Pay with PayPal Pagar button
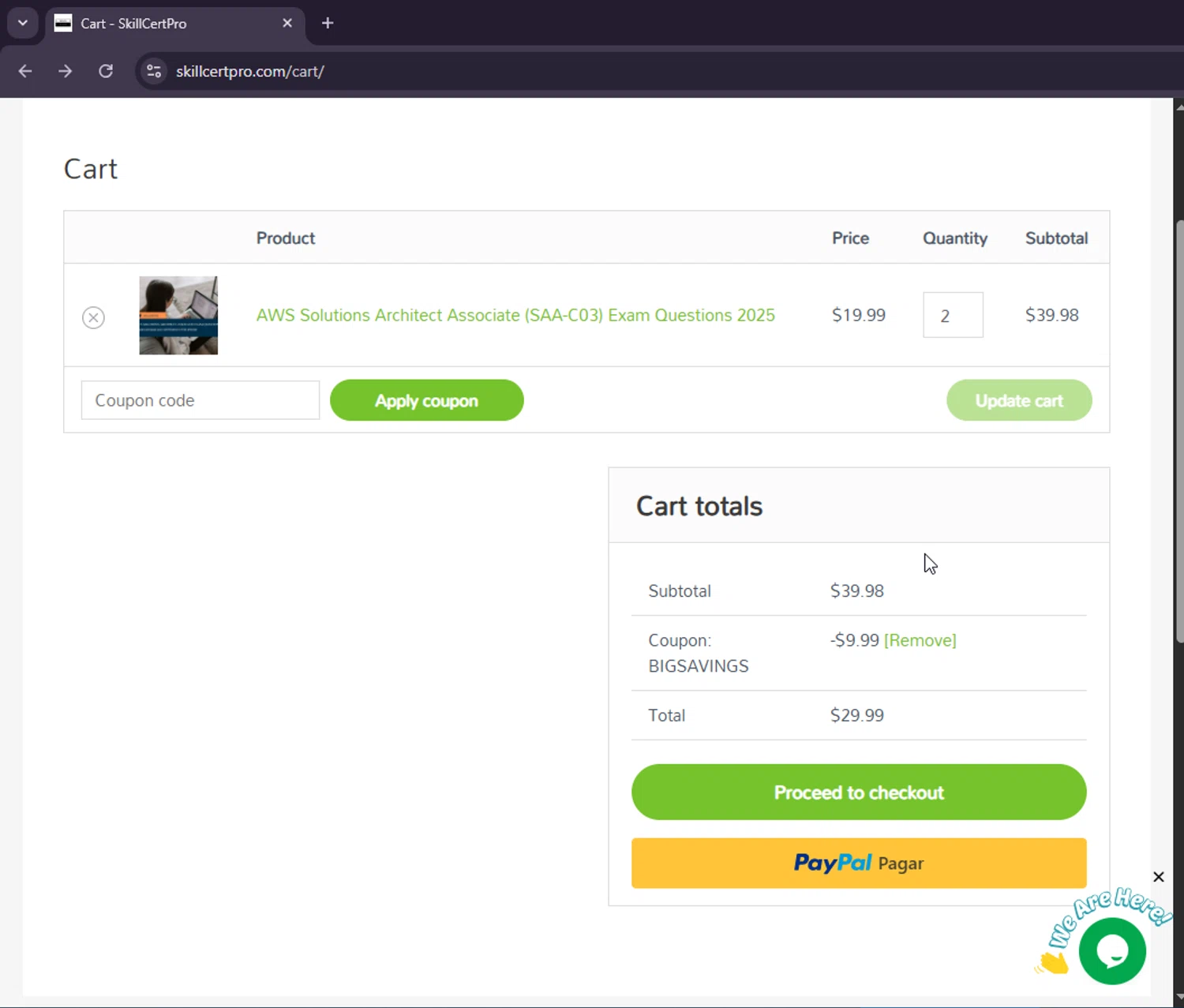 coord(859,863)
